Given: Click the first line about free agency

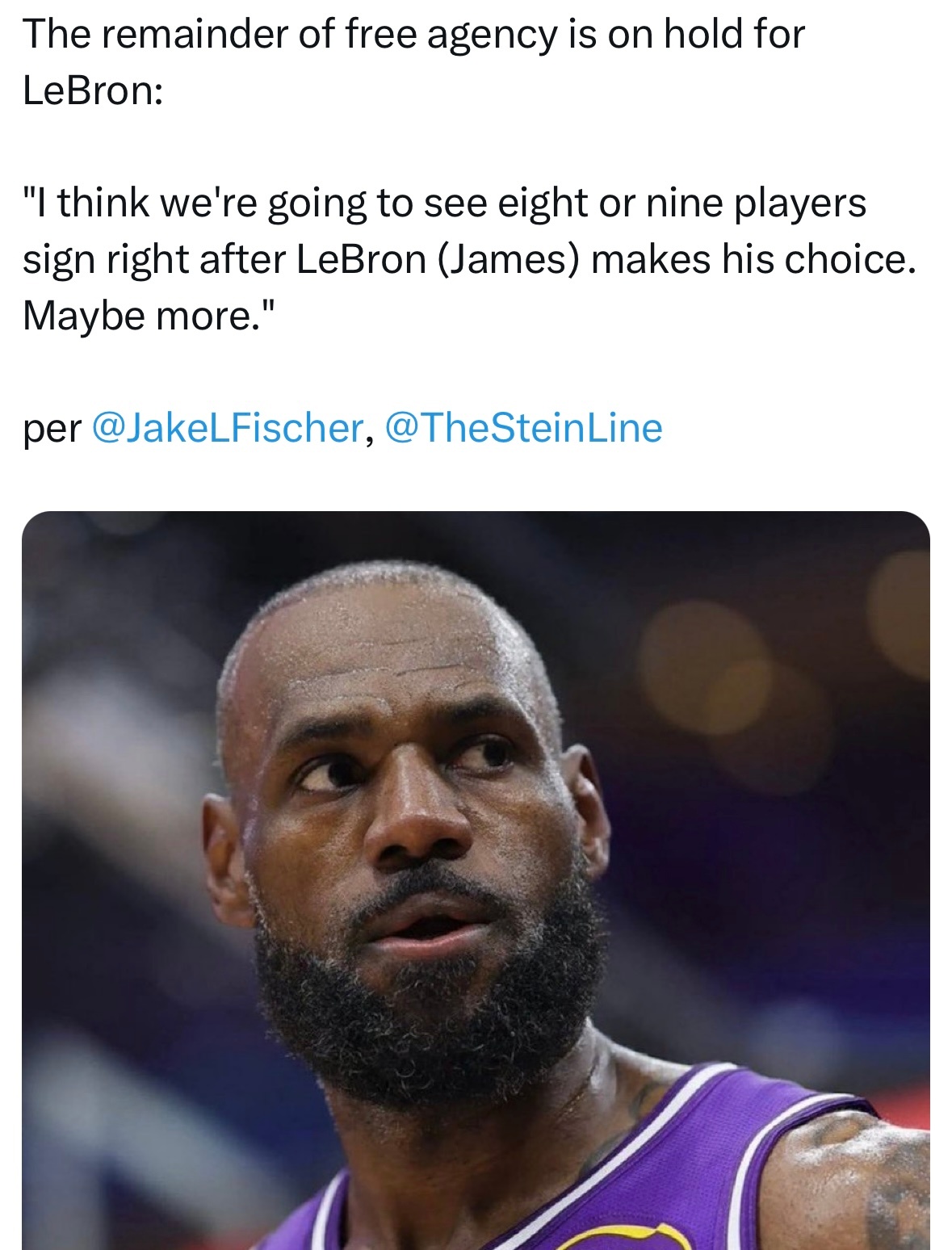Looking at the screenshot, I should (413, 36).
